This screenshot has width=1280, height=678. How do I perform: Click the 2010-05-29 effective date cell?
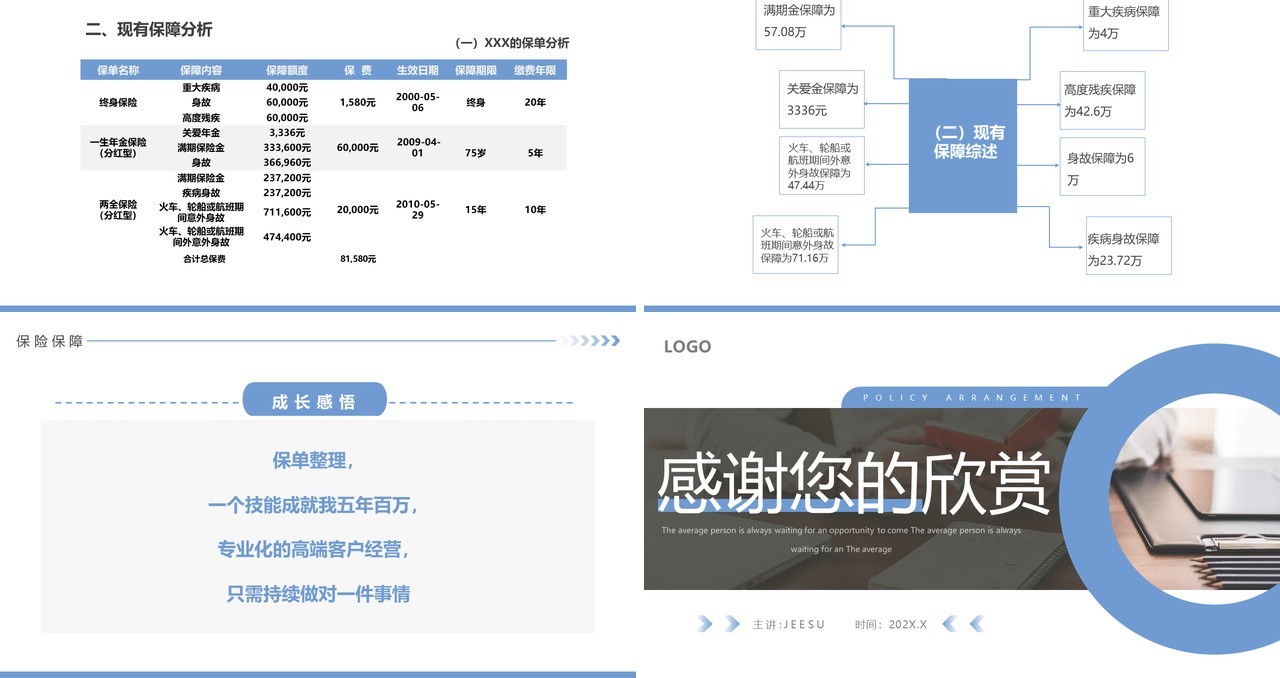coord(418,209)
